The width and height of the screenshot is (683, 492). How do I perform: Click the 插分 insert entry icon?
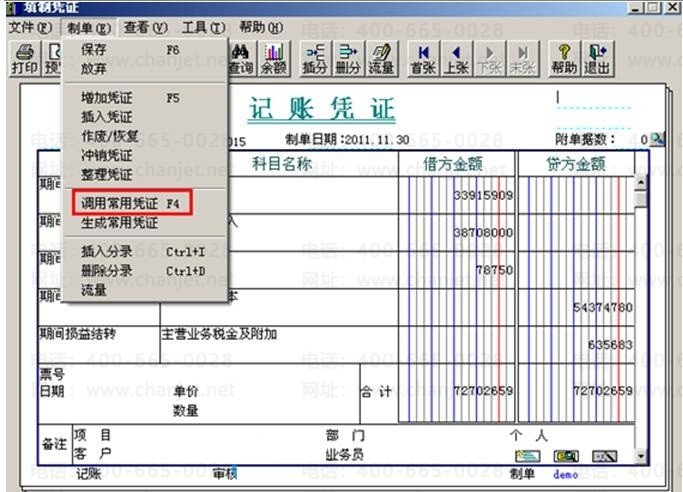pyautogui.click(x=315, y=59)
